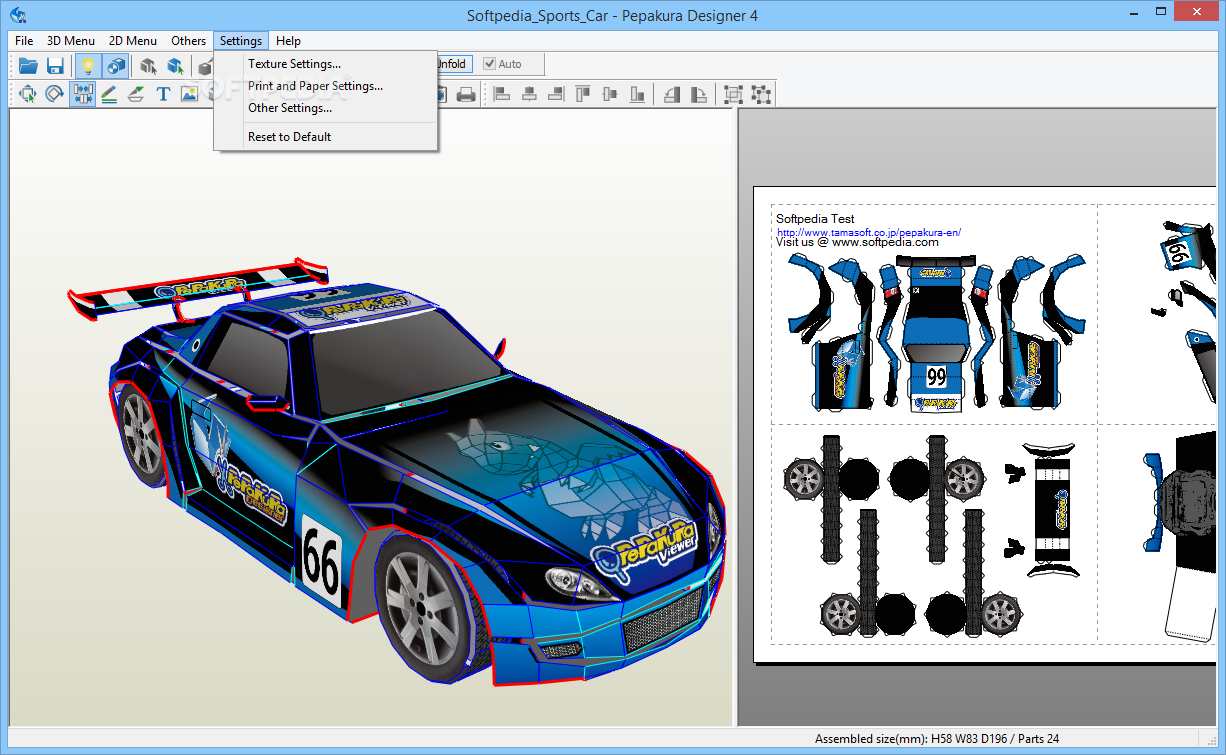Image resolution: width=1226 pixels, height=755 pixels.
Task: Toggle the blue cube texture display icon
Action: coord(116,66)
